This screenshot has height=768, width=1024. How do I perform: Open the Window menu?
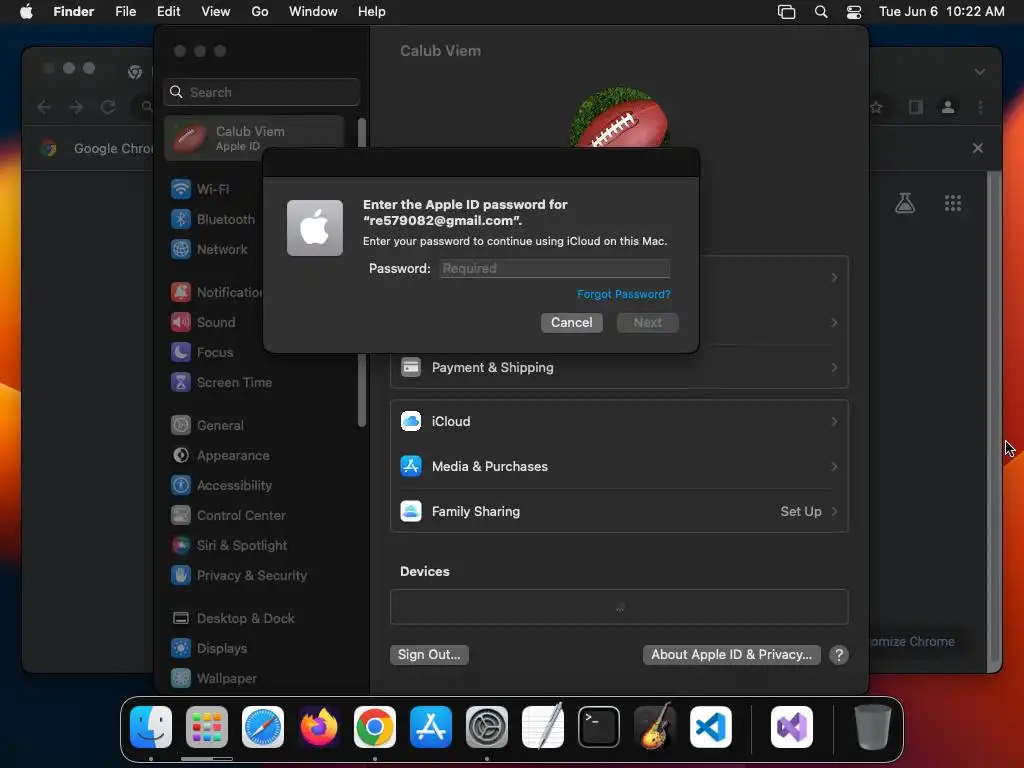pos(313,11)
